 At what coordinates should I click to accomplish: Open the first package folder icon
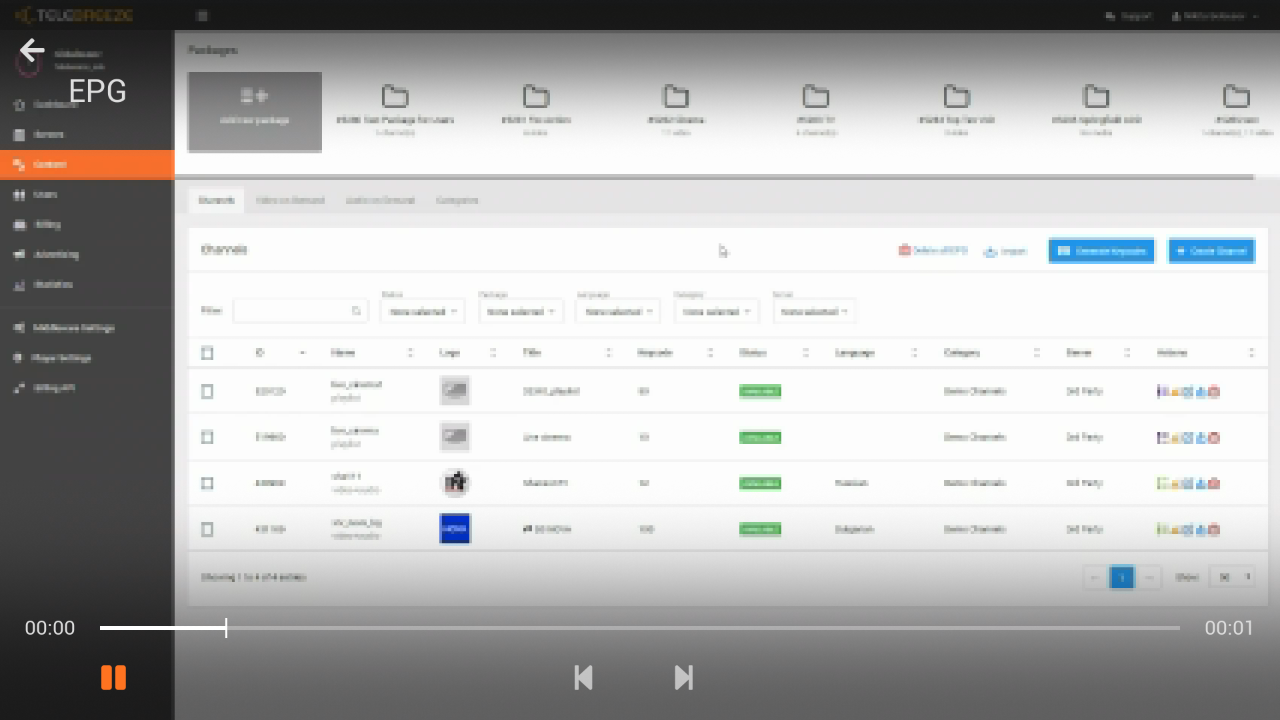395,97
